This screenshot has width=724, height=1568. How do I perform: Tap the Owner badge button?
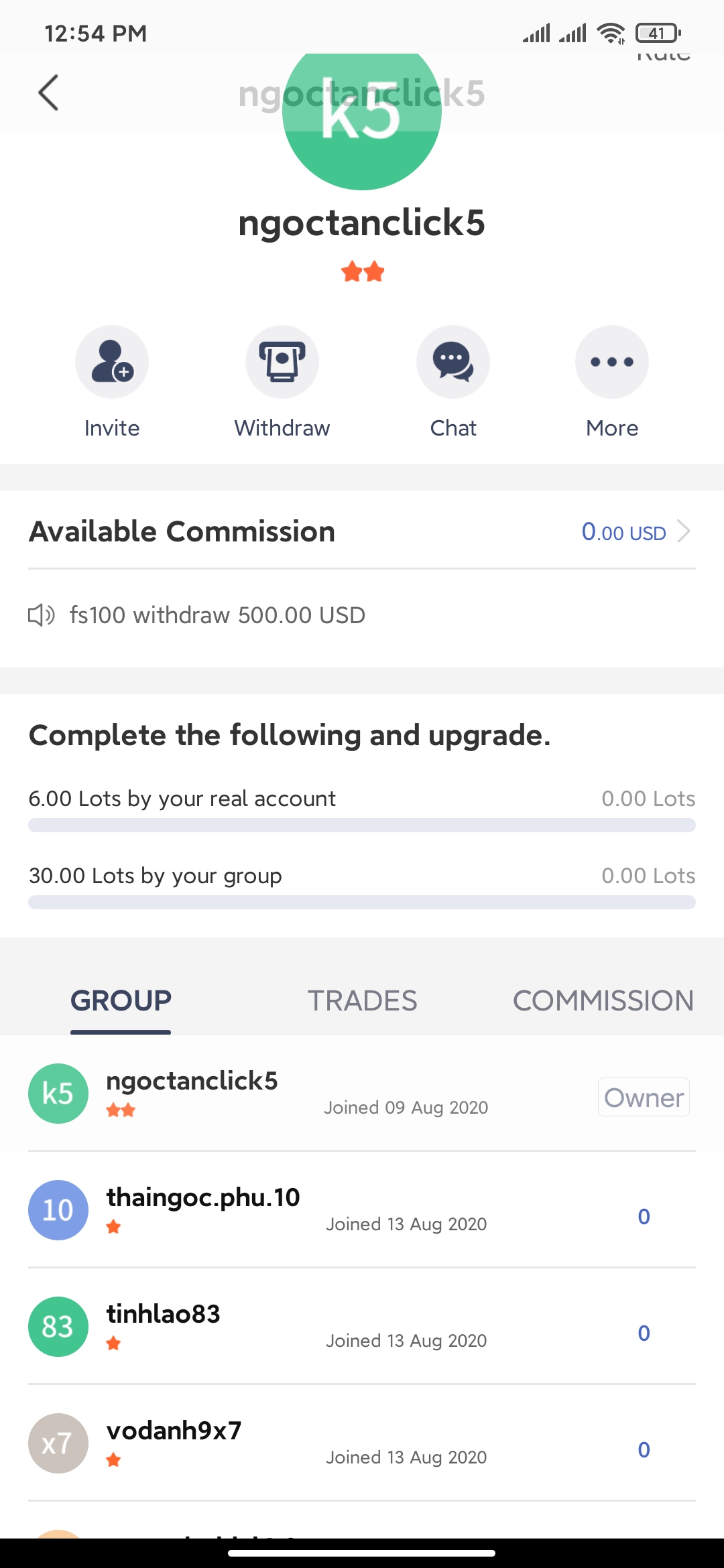click(644, 1098)
